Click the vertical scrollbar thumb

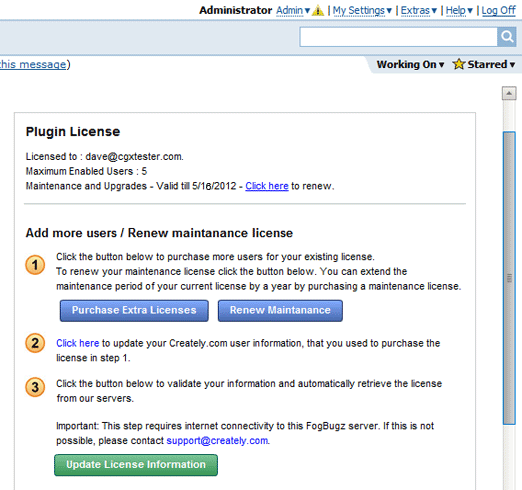pyautogui.click(x=509, y=278)
